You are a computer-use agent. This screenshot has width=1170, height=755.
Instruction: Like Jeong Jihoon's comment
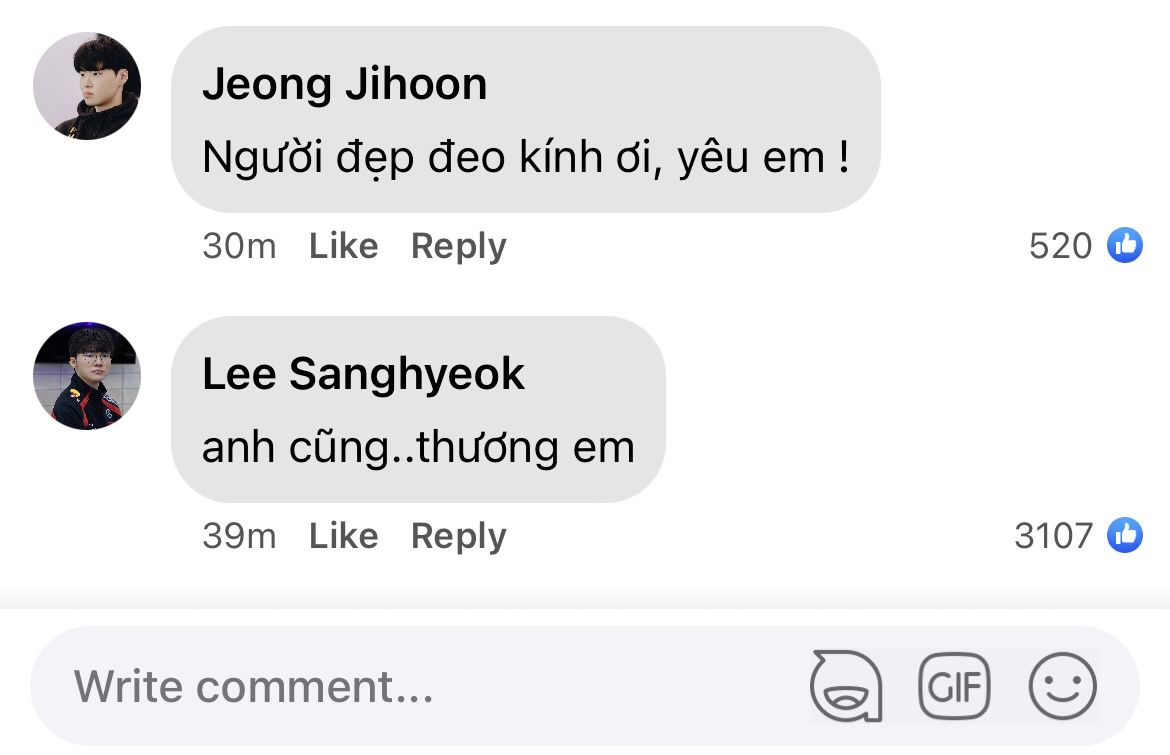(343, 246)
